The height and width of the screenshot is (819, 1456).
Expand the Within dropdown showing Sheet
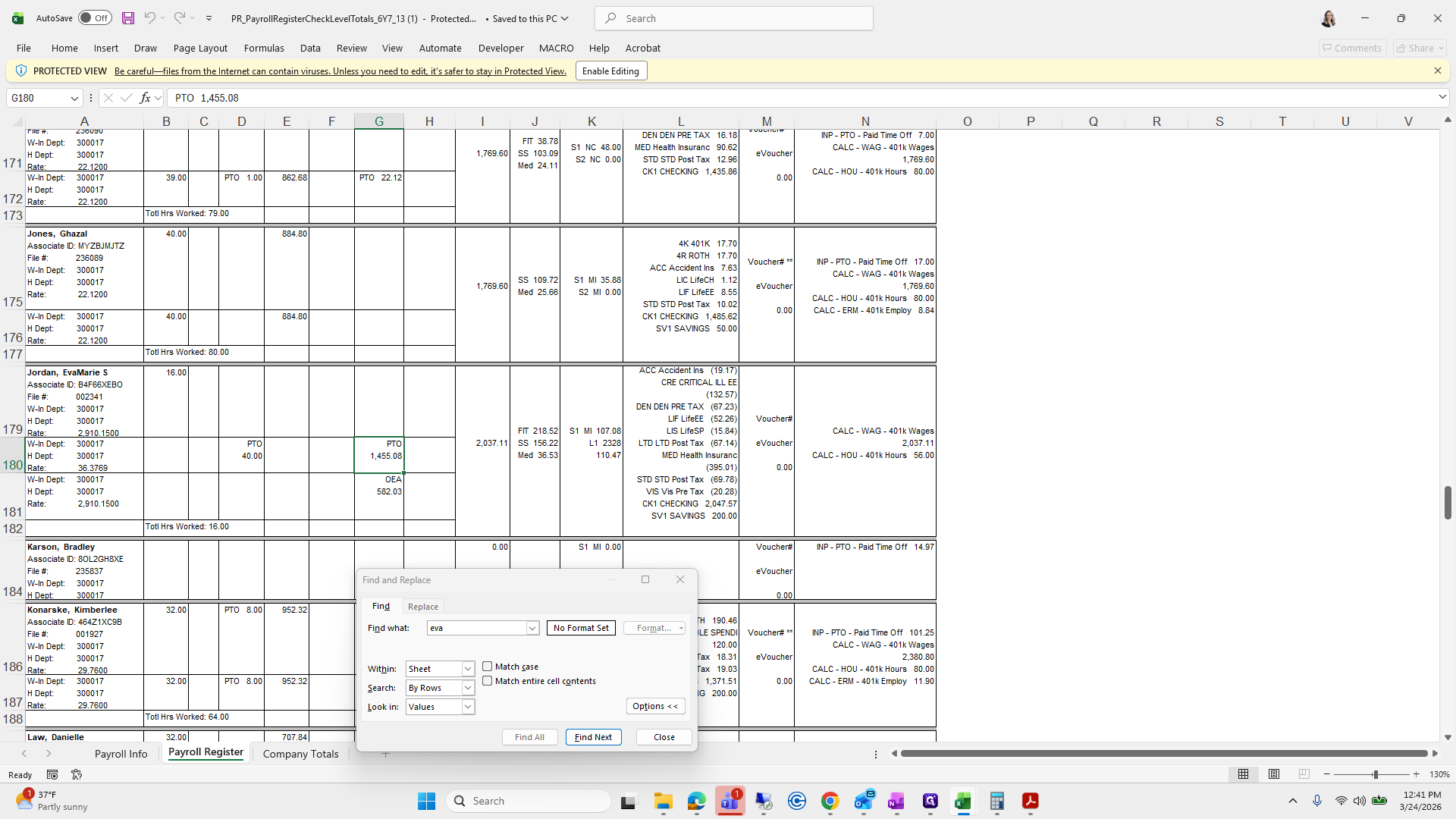pyautogui.click(x=468, y=669)
